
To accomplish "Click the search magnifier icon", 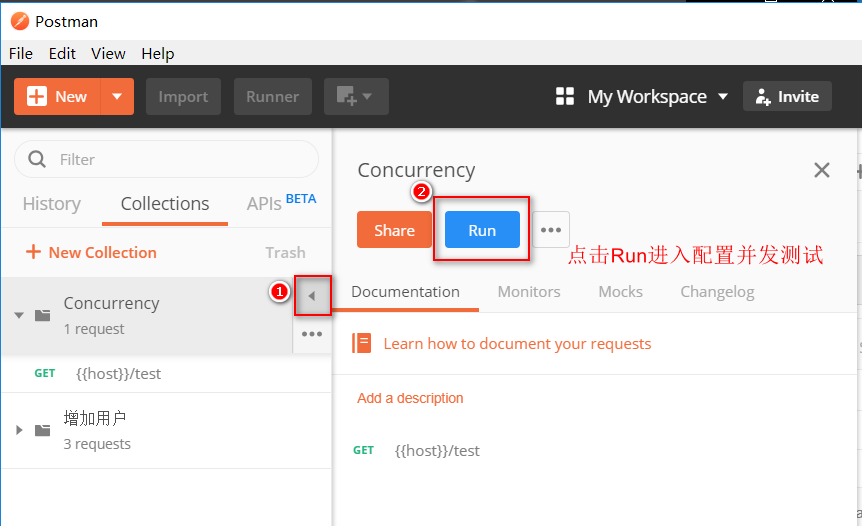I will (x=37, y=159).
